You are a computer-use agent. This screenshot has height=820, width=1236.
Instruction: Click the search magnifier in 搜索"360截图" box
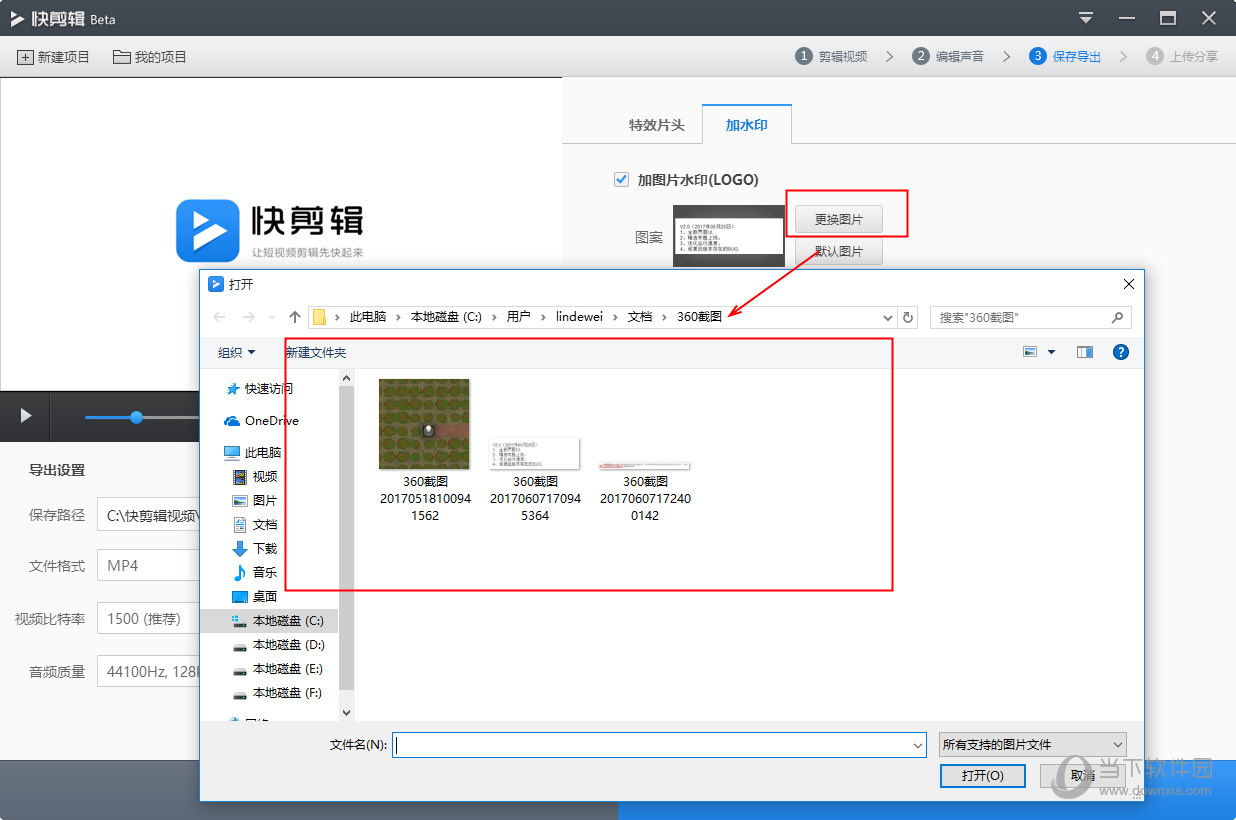click(1119, 316)
